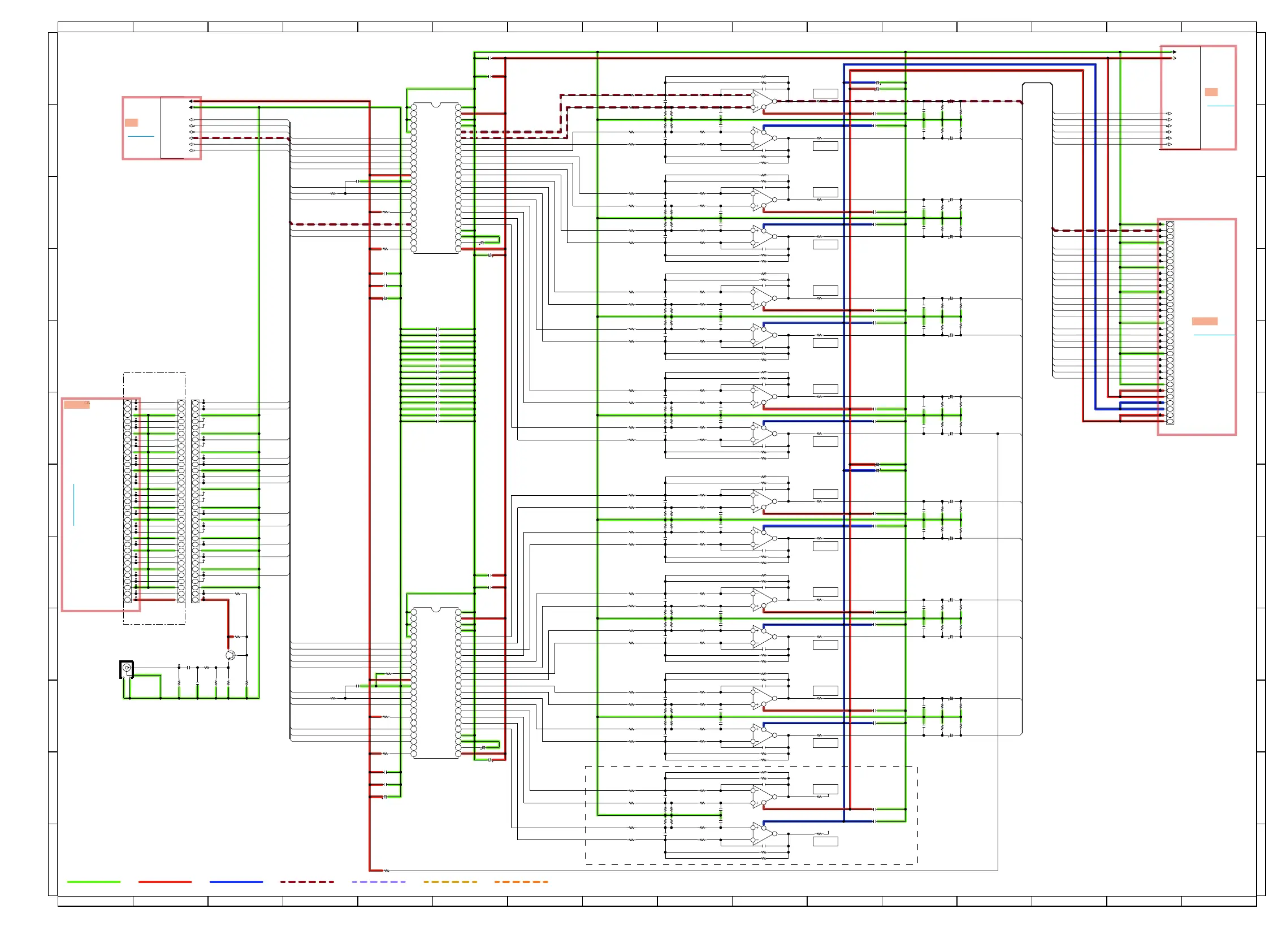
Task: Click the small pink-outlined connector block at upper left
Action: pyautogui.click(x=161, y=128)
